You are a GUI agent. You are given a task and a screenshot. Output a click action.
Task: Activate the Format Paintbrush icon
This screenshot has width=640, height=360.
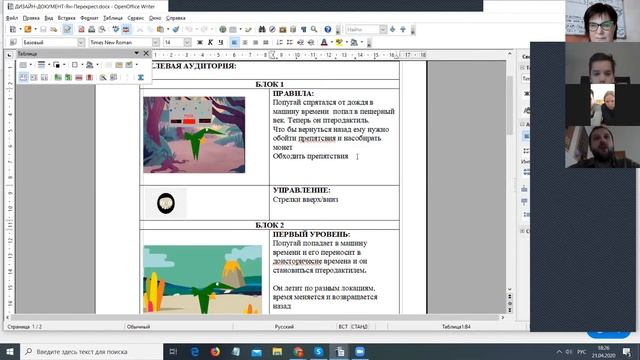coord(176,29)
